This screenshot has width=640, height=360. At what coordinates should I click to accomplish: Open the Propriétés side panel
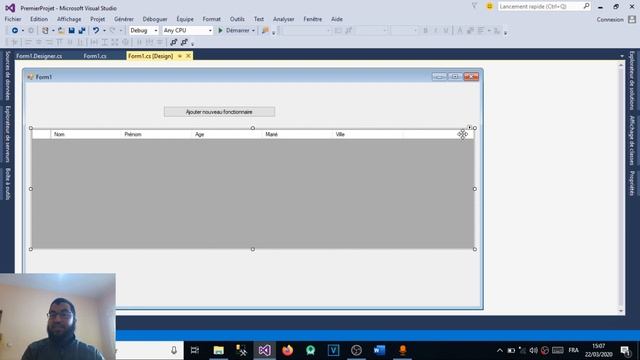pos(632,183)
